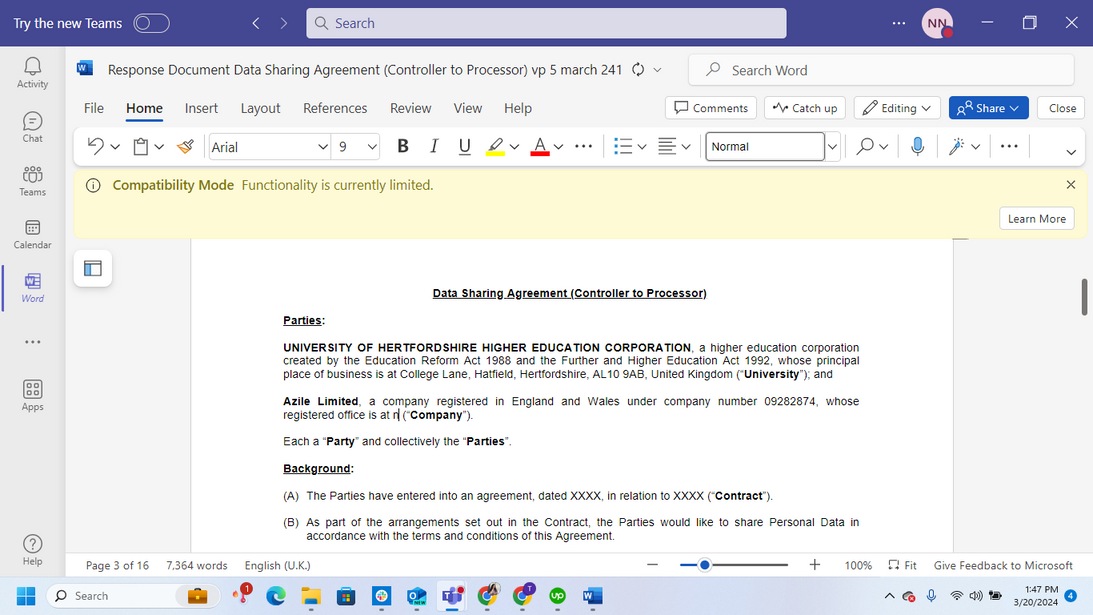The width and height of the screenshot is (1093, 615).
Task: Apply Italic formatting
Action: [x=434, y=146]
